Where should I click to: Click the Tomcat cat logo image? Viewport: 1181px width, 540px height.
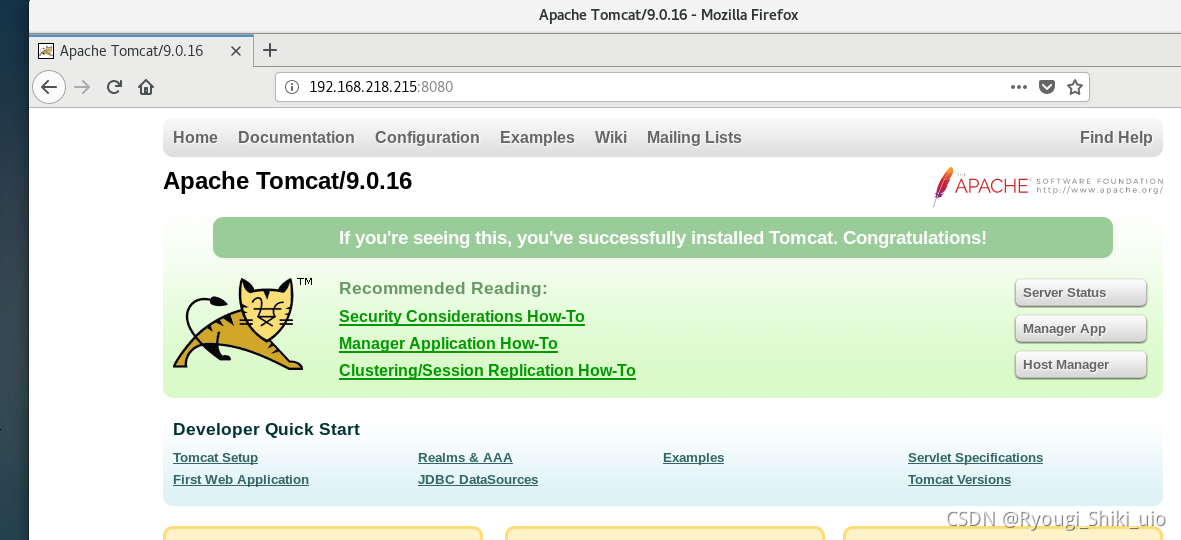243,324
